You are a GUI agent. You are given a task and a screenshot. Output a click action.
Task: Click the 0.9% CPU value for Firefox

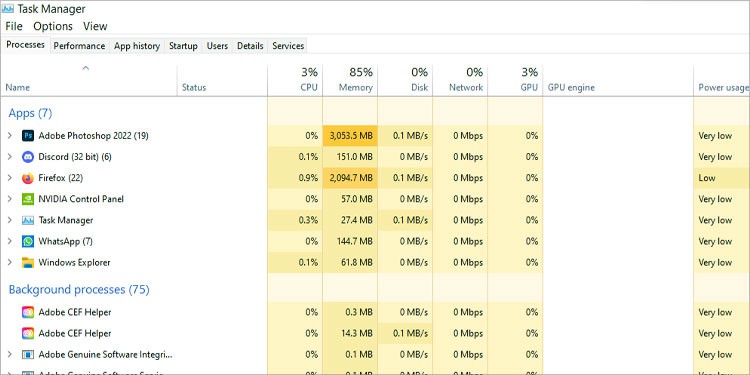309,178
